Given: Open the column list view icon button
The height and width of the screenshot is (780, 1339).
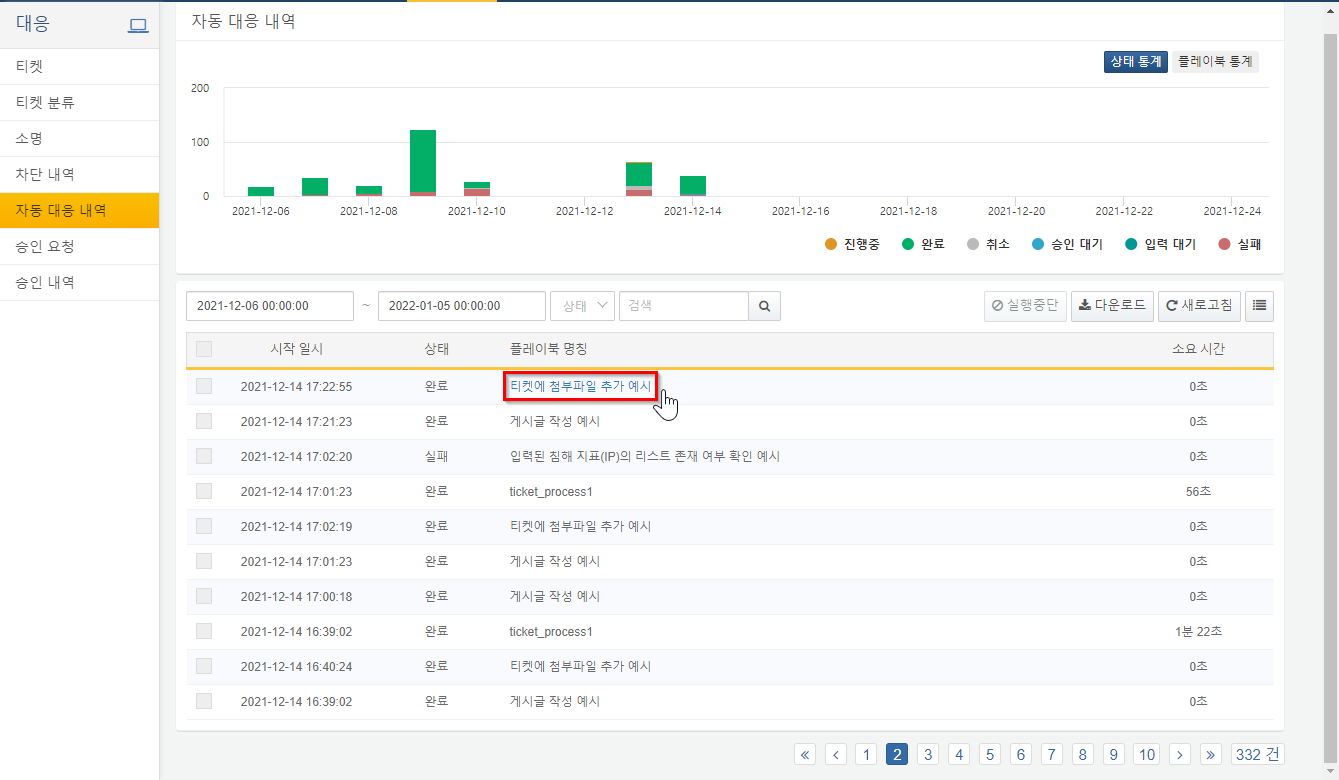Looking at the screenshot, I should 1259,306.
